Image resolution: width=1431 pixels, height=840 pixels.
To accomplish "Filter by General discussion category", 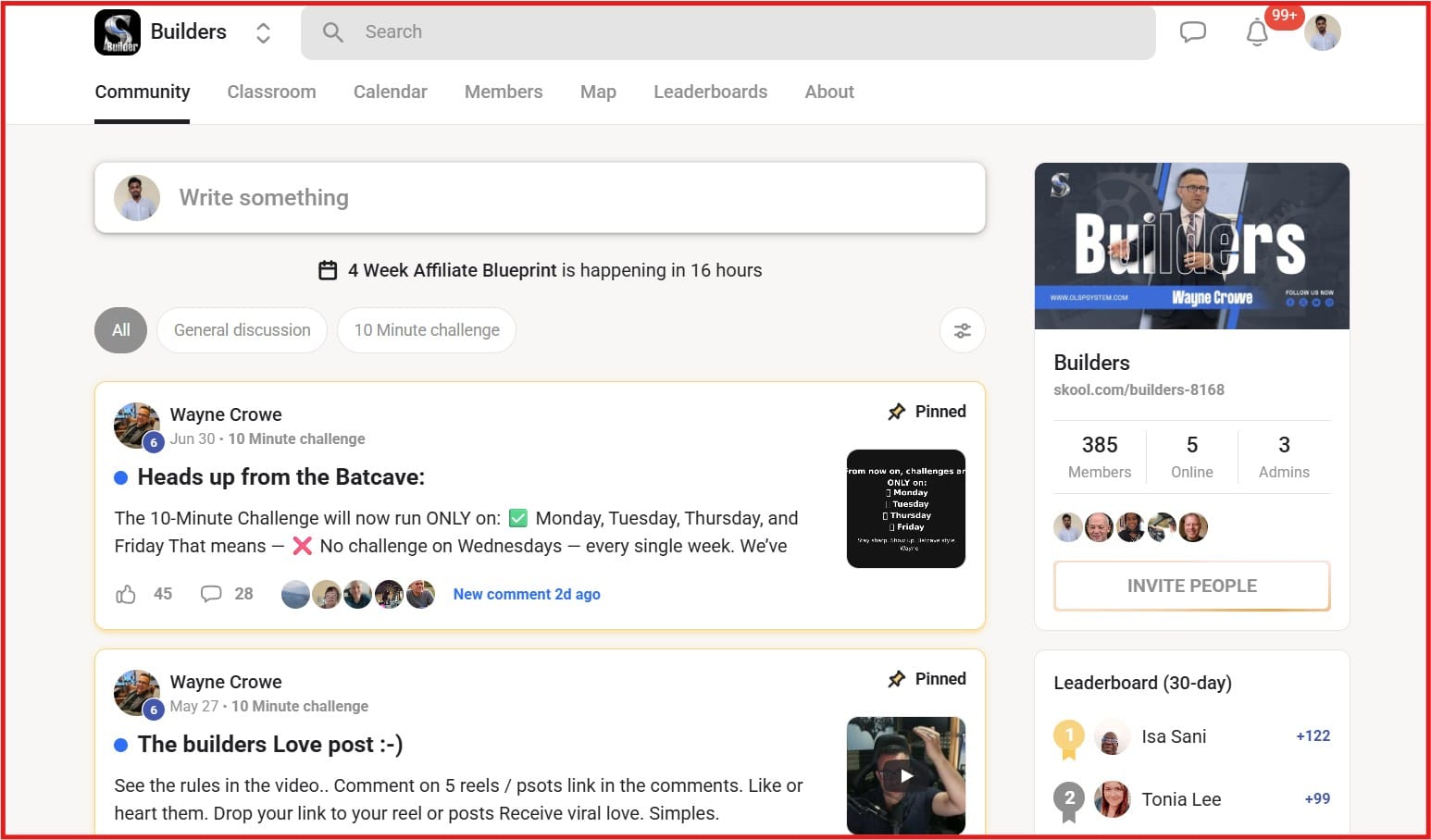I will (242, 330).
